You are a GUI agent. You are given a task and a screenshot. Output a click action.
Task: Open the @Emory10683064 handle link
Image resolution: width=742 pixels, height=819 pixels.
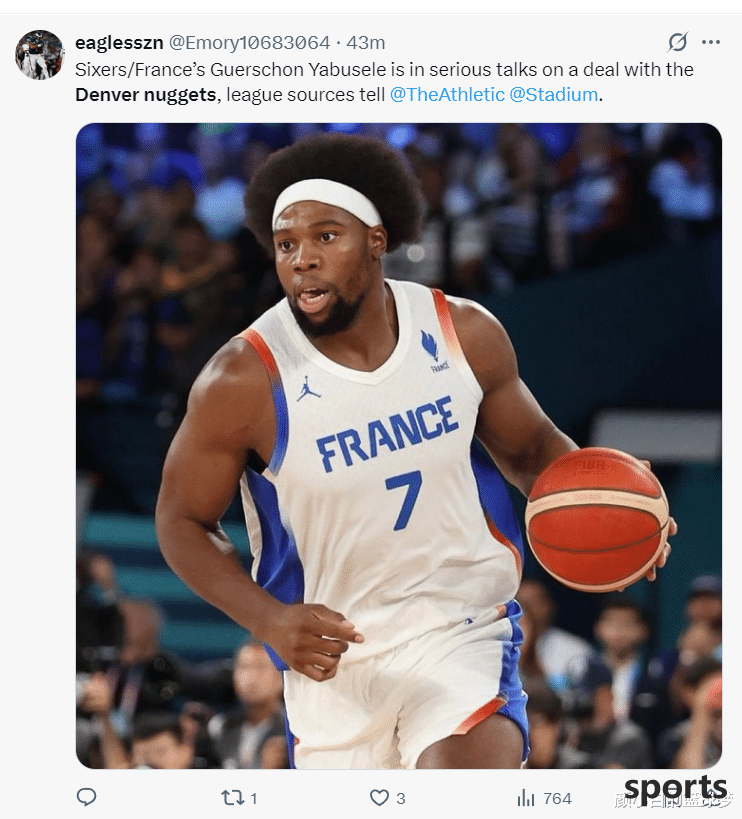point(249,42)
